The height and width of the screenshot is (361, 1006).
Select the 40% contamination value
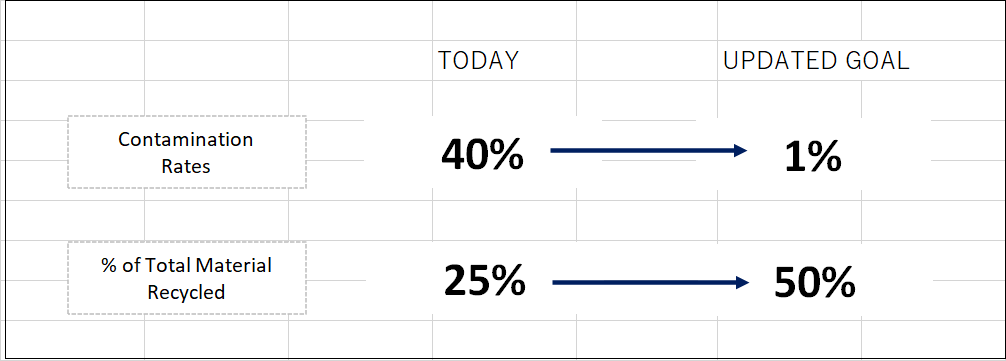482,155
